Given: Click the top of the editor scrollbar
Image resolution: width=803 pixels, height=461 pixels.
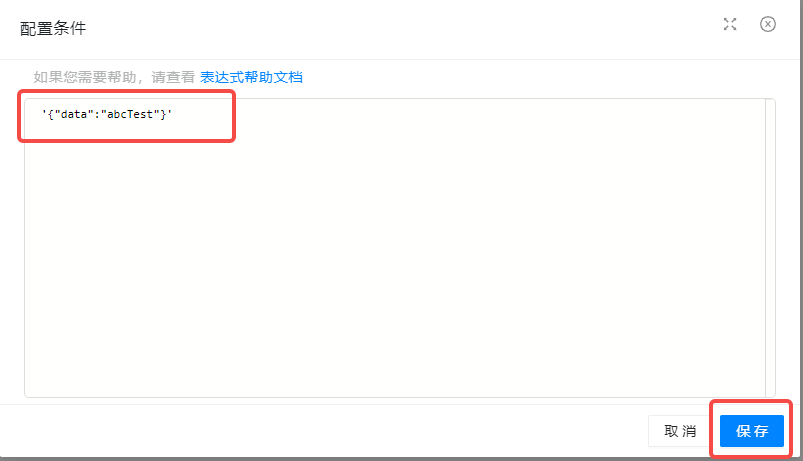Looking at the screenshot, I should pos(770,105).
